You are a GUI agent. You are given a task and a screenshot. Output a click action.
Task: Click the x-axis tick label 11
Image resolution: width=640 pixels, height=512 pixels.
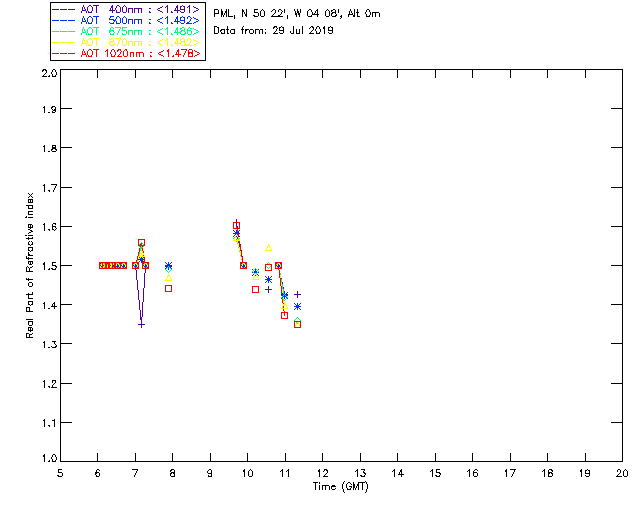point(285,473)
